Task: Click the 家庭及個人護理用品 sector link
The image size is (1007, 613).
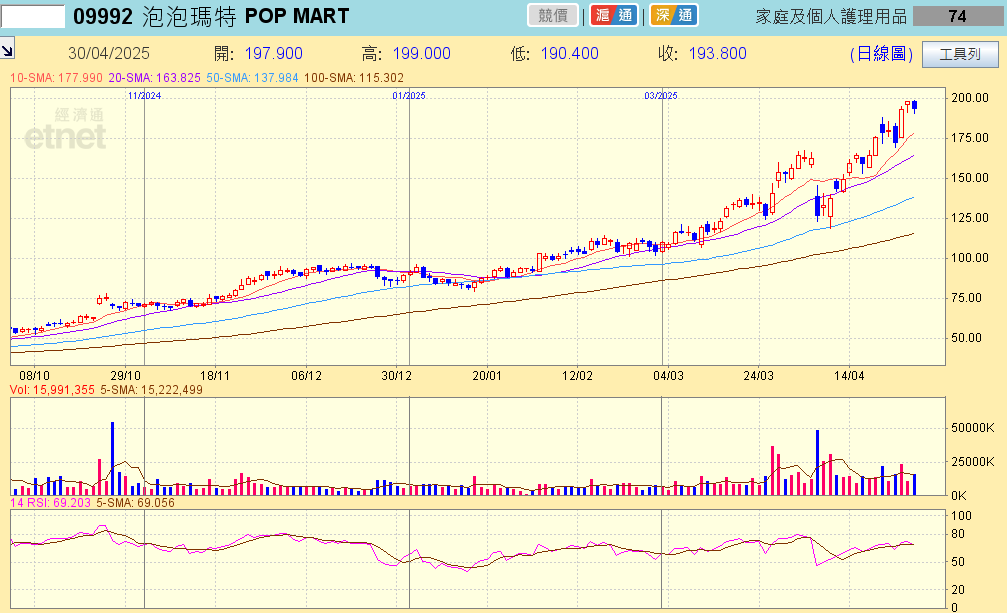Action: [831, 16]
